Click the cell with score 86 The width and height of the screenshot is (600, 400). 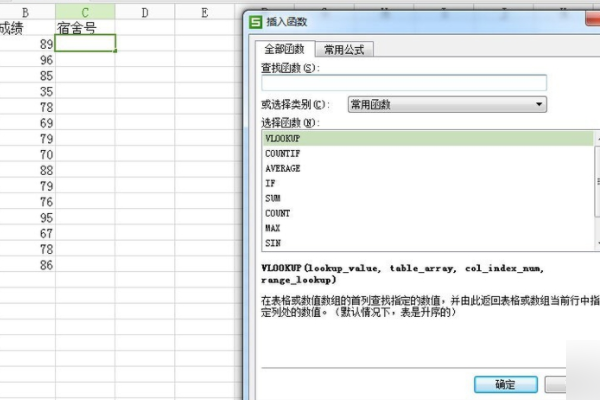(x=27, y=264)
